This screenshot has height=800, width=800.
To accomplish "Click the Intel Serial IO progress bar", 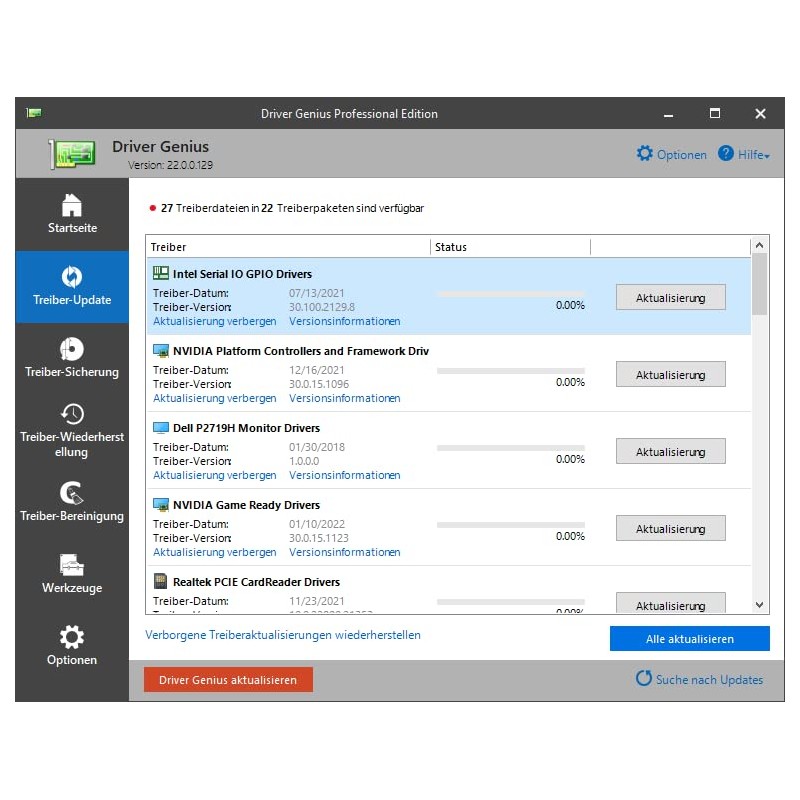I will 510,293.
